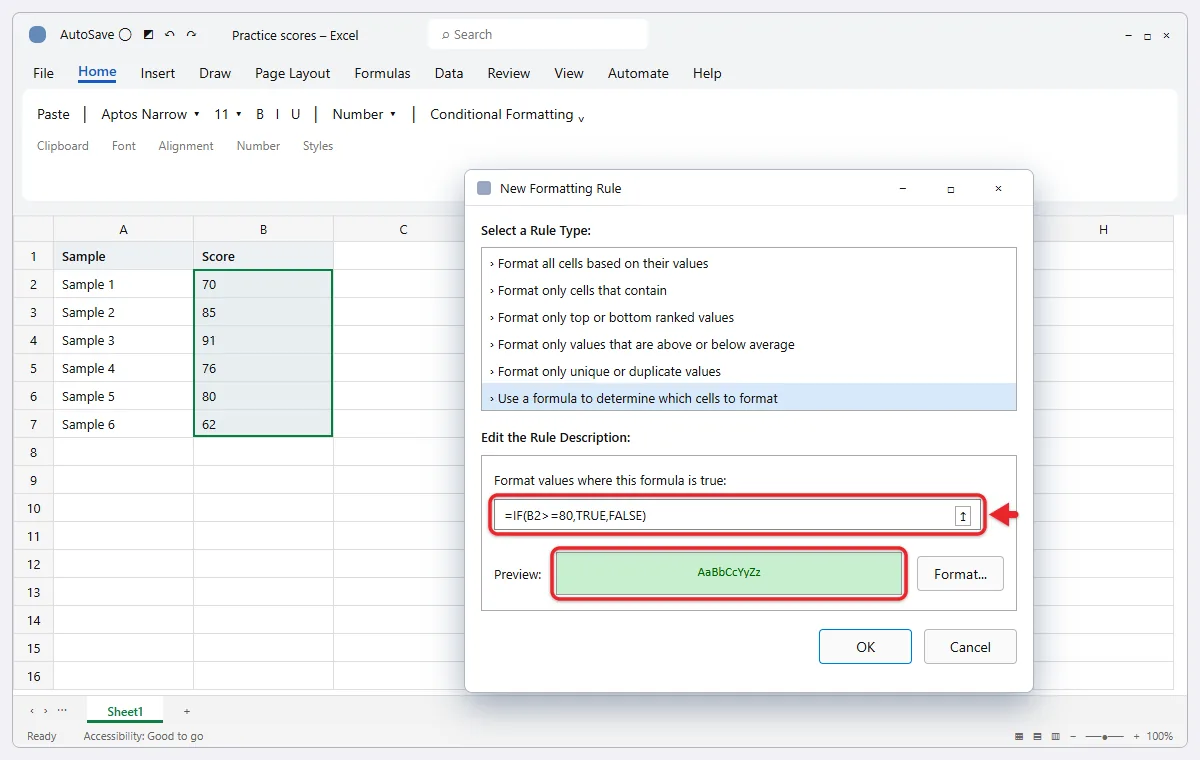Open the Page Layout tab
Viewport: 1200px width, 760px height.
(x=293, y=73)
